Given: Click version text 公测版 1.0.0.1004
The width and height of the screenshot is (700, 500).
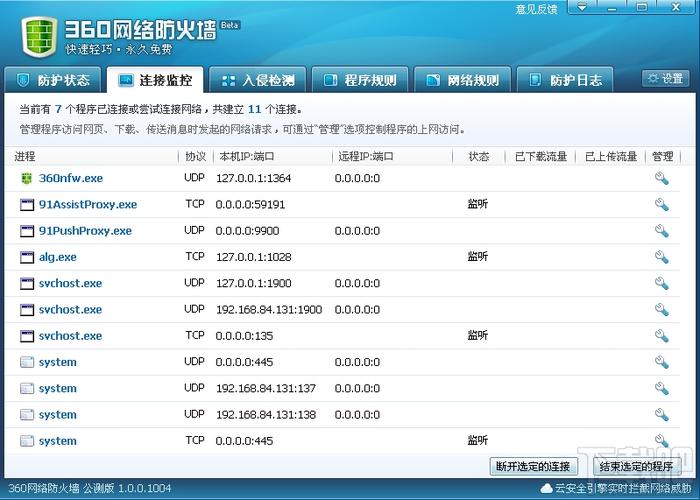Looking at the screenshot, I should click(x=127, y=488).
